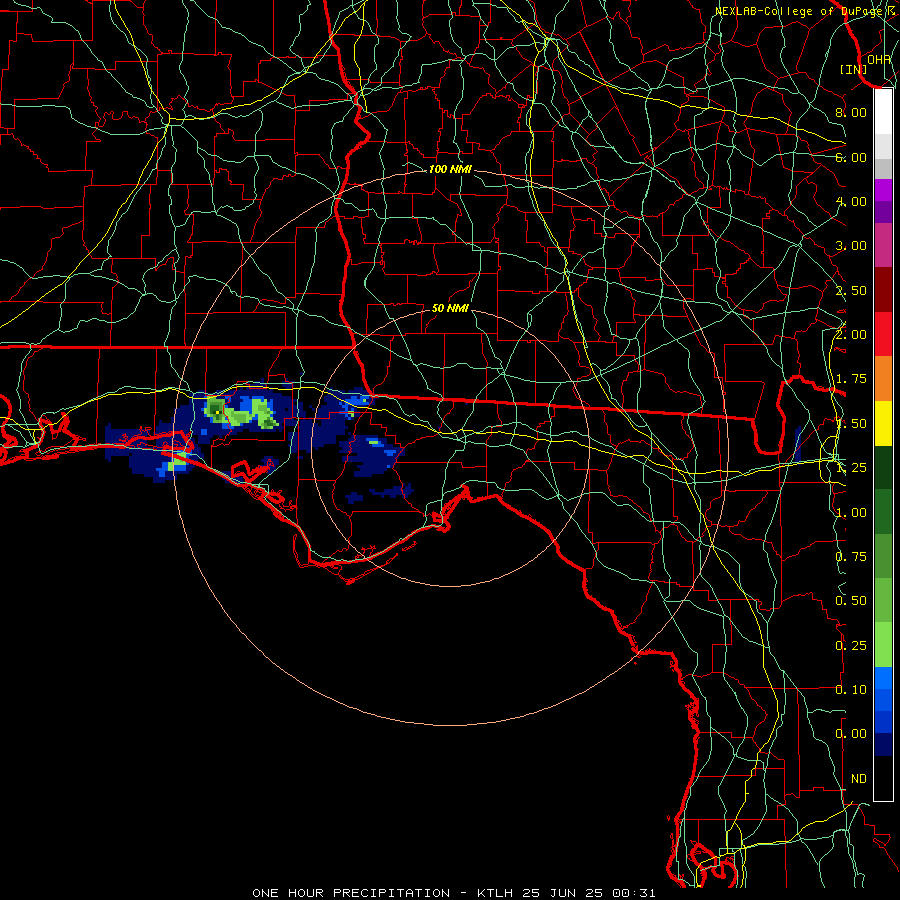This screenshot has height=900, width=900.
Task: Click the [IN] units label
Action: (854, 69)
